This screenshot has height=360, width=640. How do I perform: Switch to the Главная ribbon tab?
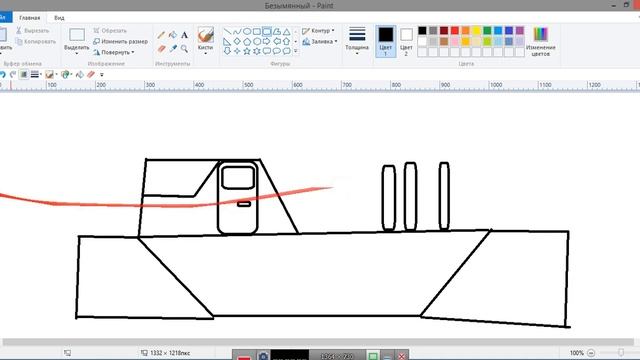30,18
